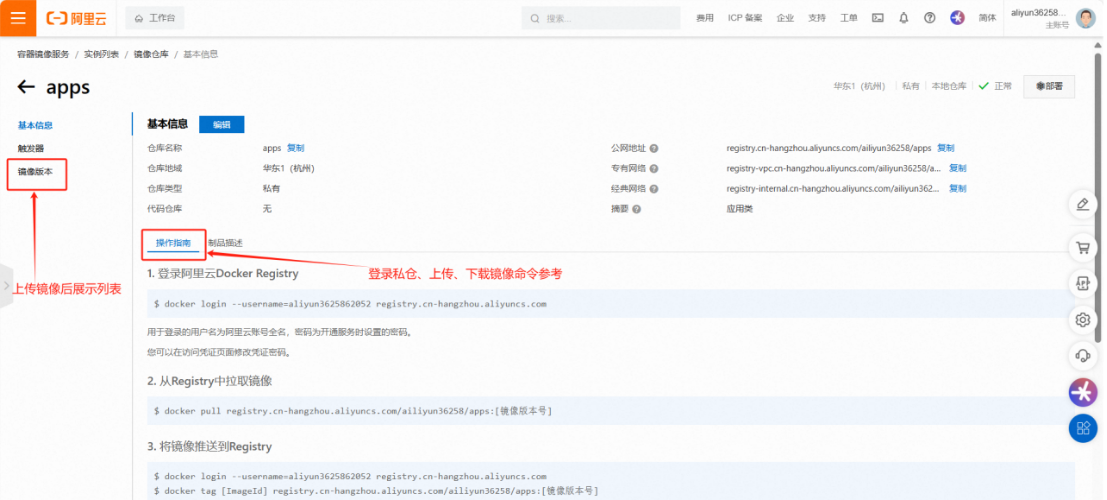This screenshot has width=1107, height=500.
Task: Open the hamburger main menu
Action: point(18,18)
